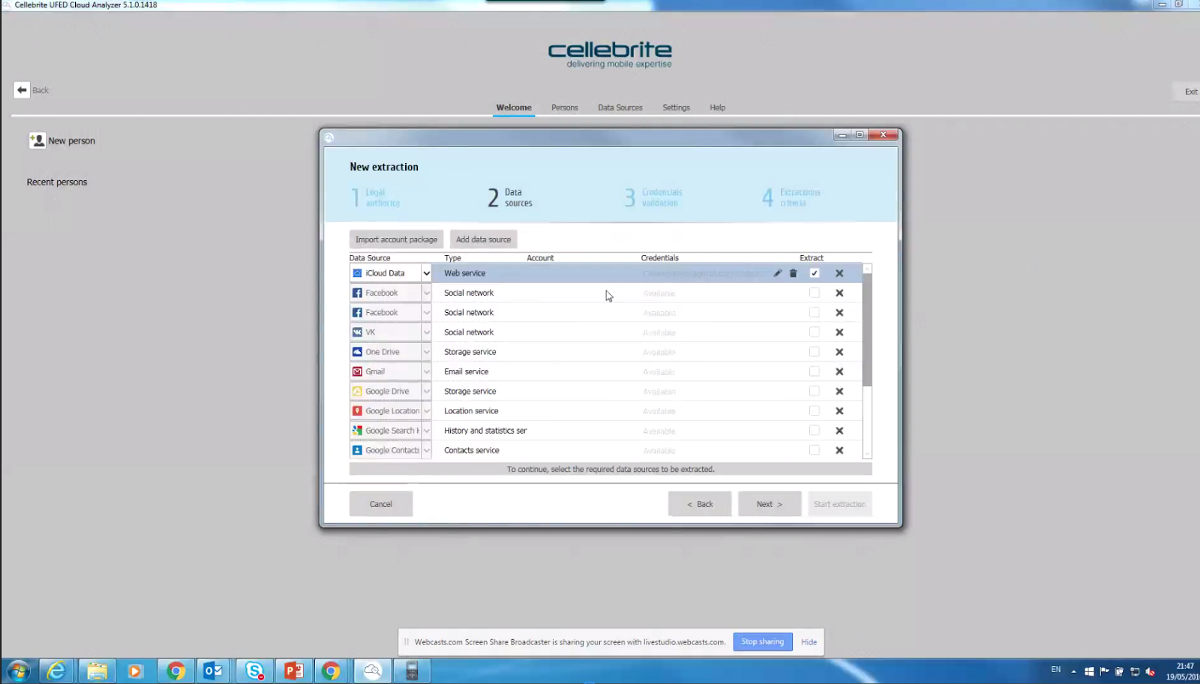The width and height of the screenshot is (1200, 684).
Task: Click the data source list scrollbar
Action: pos(867,330)
